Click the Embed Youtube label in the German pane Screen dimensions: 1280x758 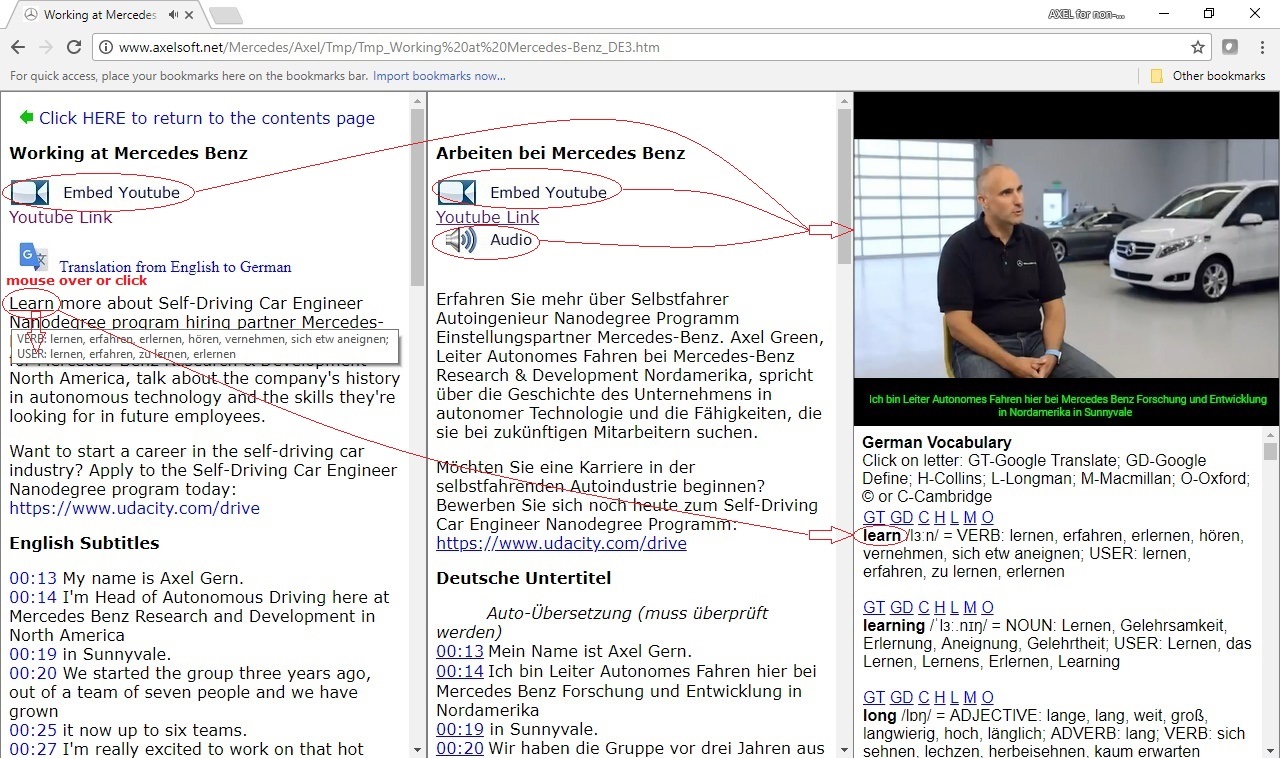tap(548, 193)
